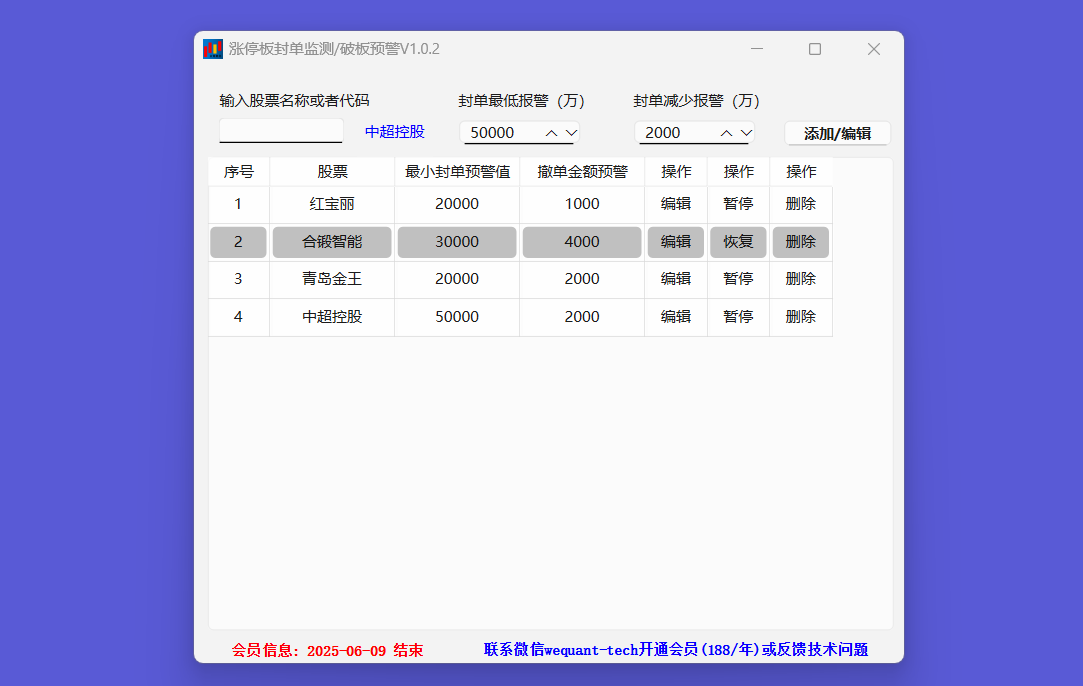Pause monitoring for 青岛金王

point(738,279)
